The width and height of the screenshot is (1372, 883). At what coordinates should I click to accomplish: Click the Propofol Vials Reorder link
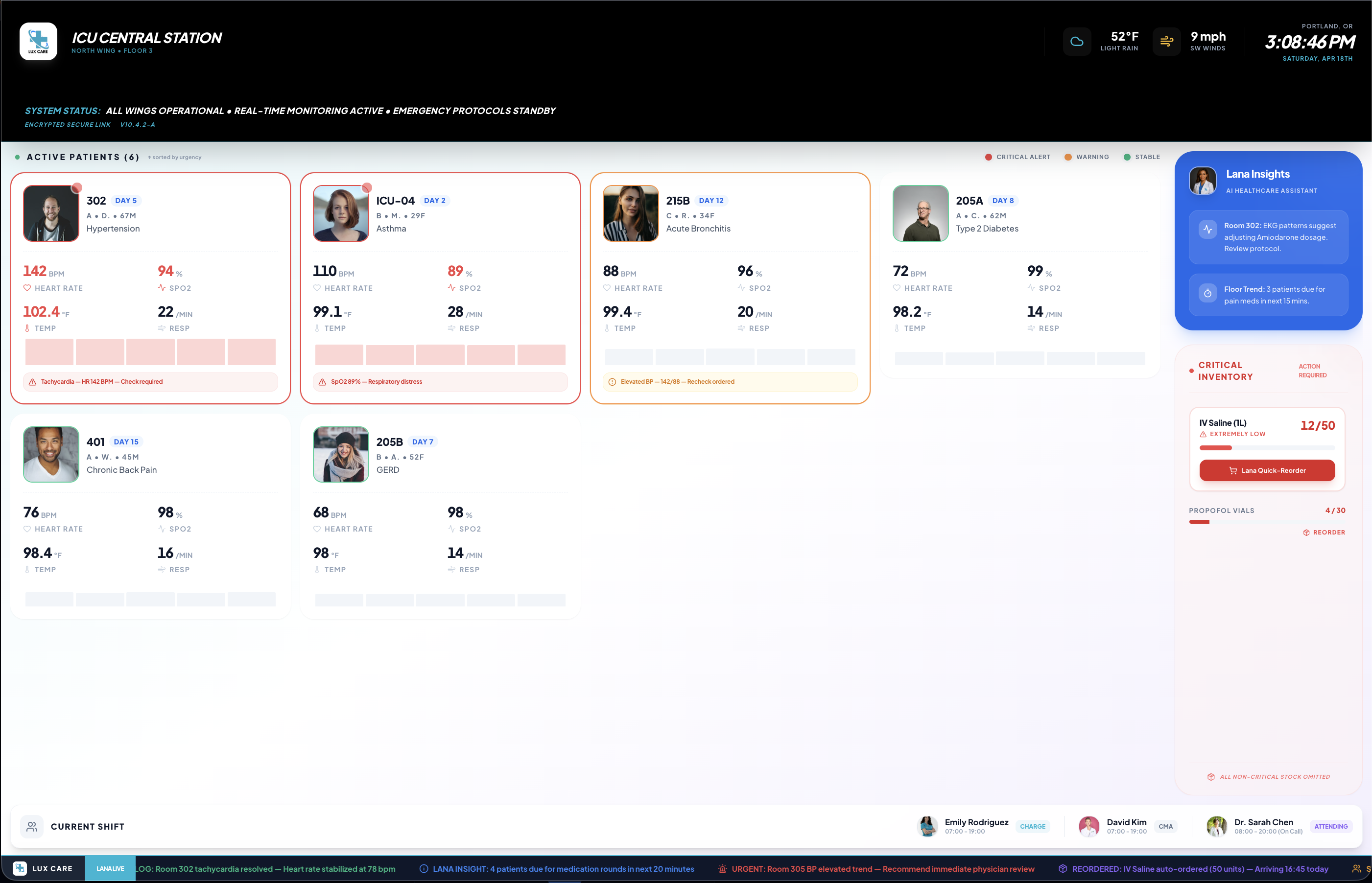pyautogui.click(x=1324, y=533)
